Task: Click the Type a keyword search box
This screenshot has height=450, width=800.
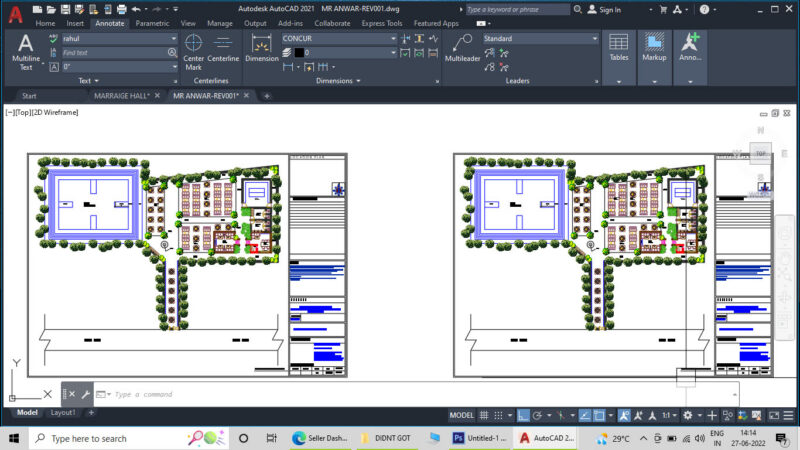Action: coord(517,10)
